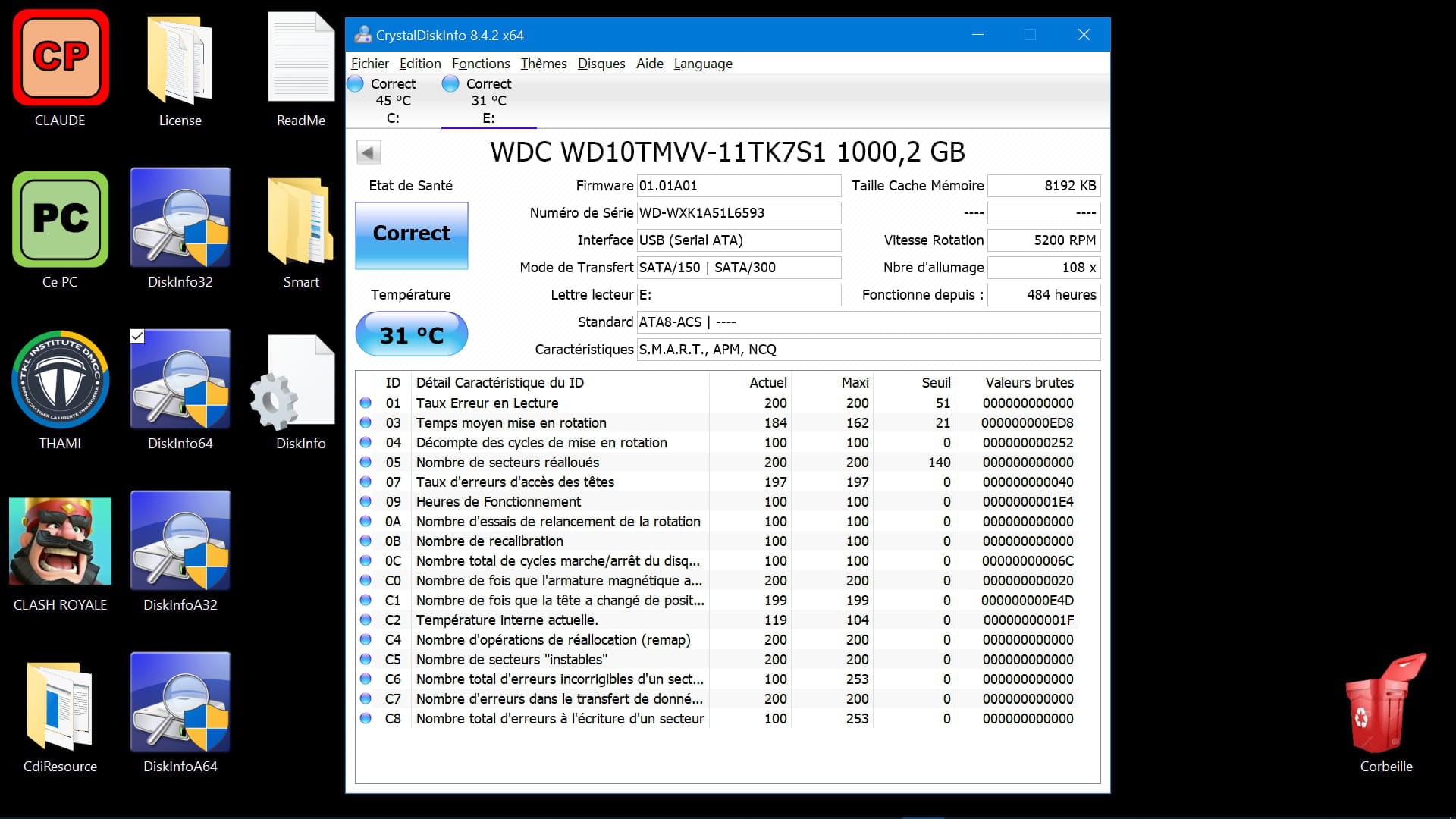Viewport: 1456px width, 819px height.
Task: Open the DiskInfo32 desktop icon
Action: (x=180, y=219)
